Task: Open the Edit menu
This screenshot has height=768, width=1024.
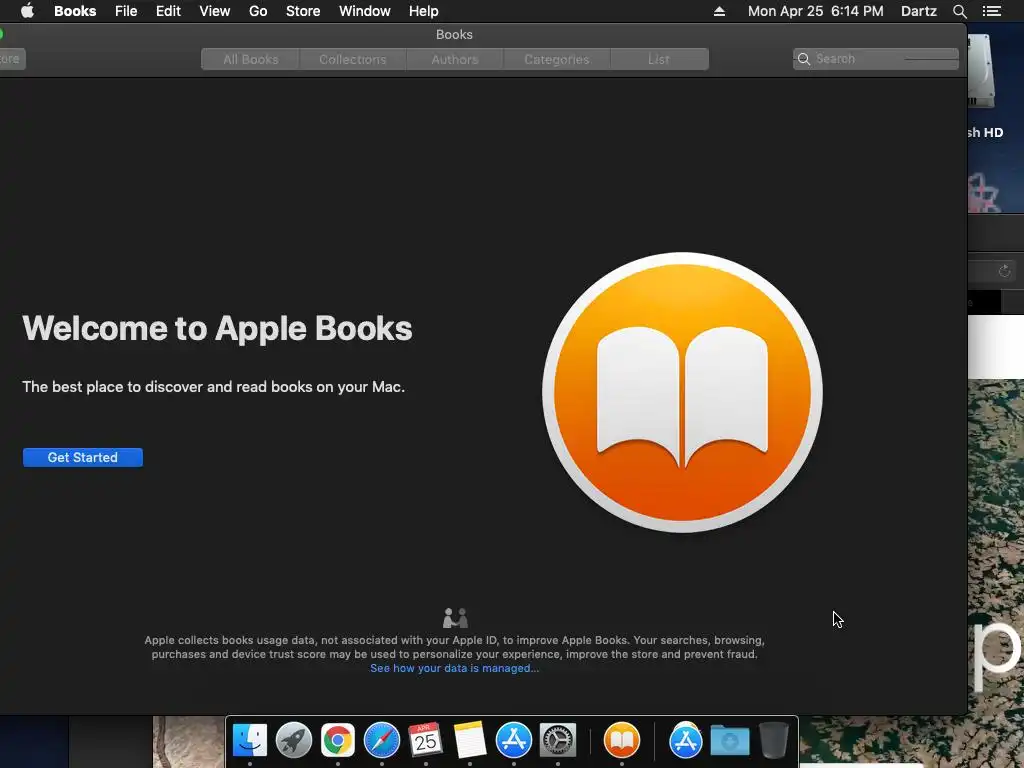Action: (168, 11)
